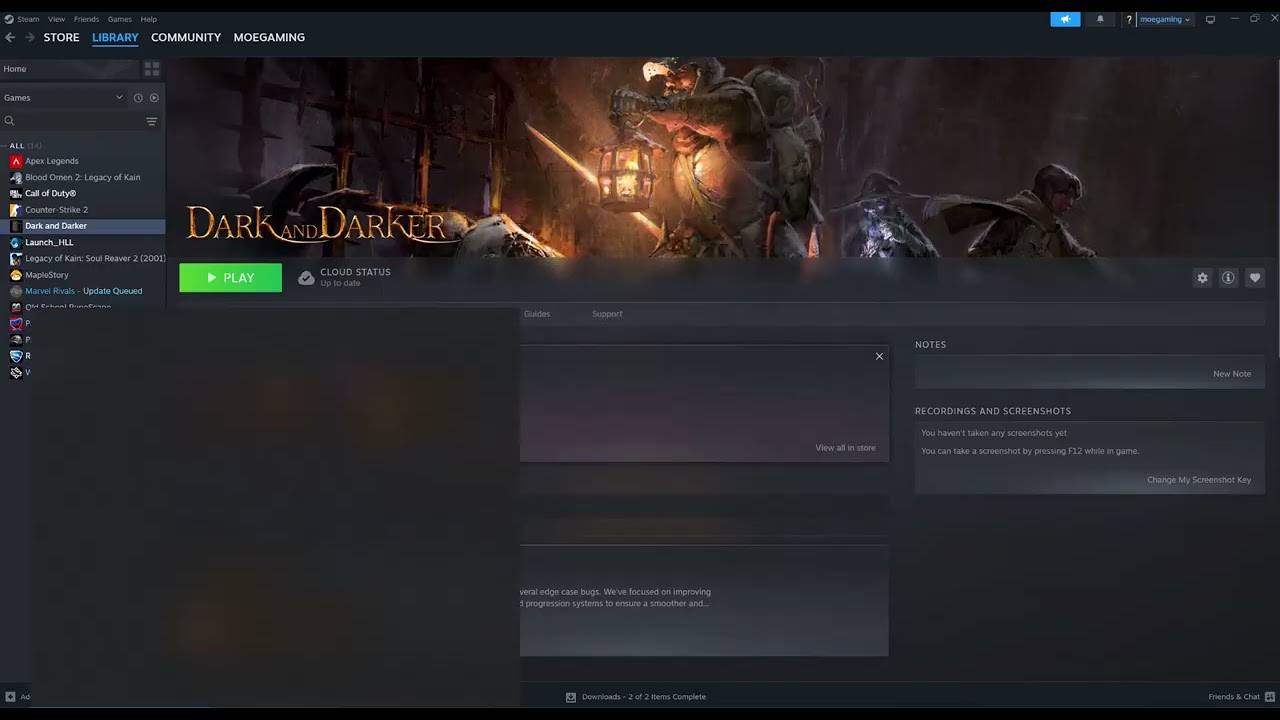1280x720 pixels.
Task: Sort library by recent activity clock icon
Action: [138, 98]
